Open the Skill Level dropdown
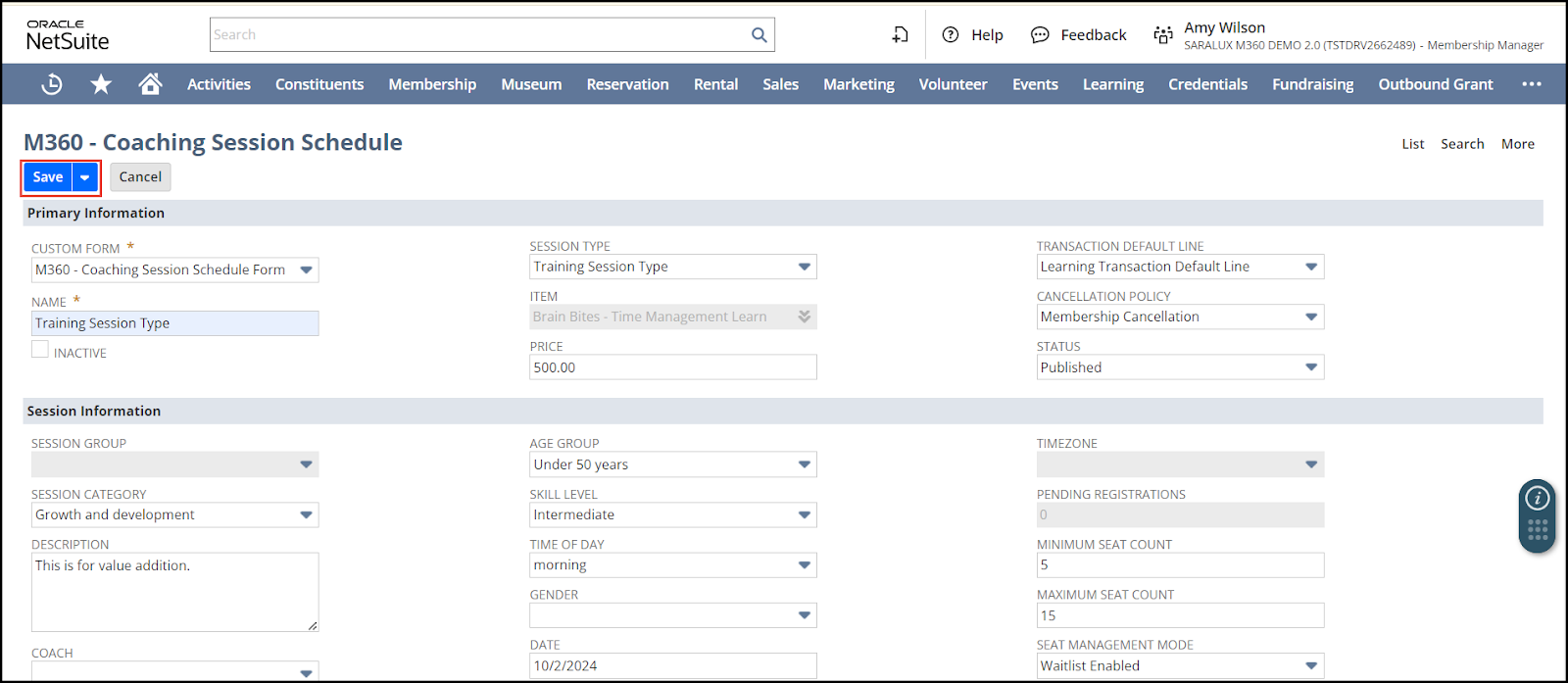This screenshot has width=1568, height=683. tap(672, 514)
